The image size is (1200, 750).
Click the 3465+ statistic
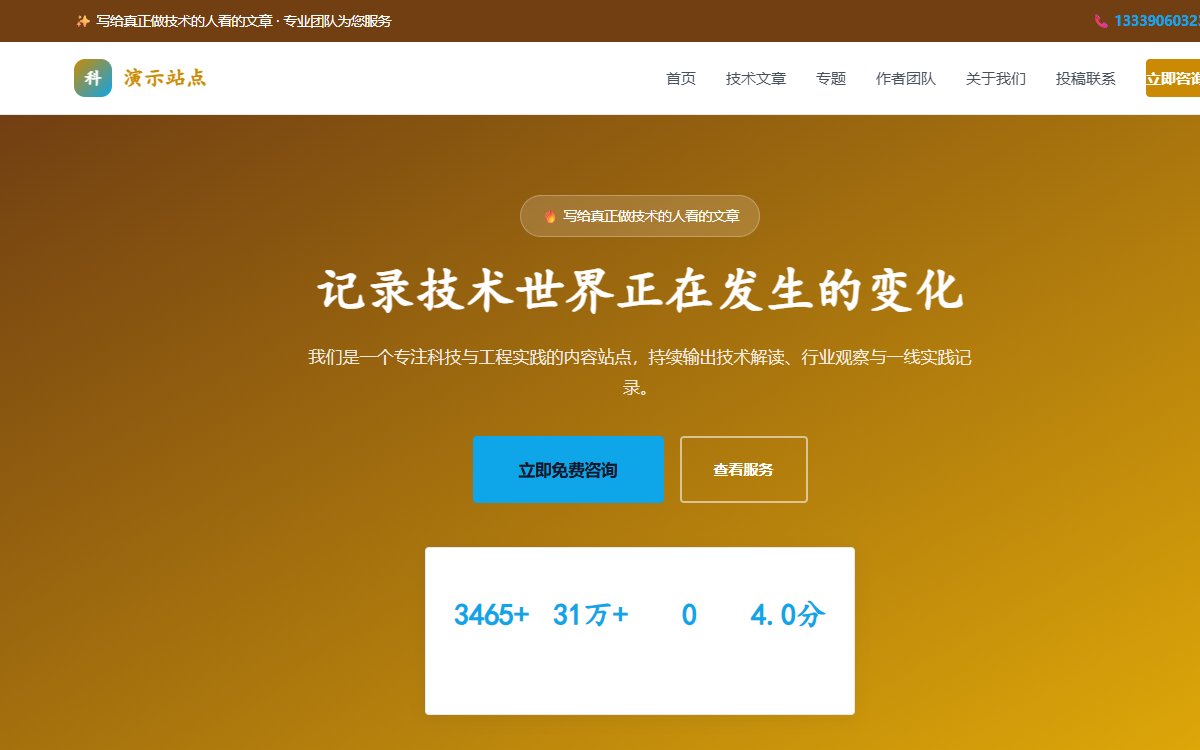click(x=491, y=615)
